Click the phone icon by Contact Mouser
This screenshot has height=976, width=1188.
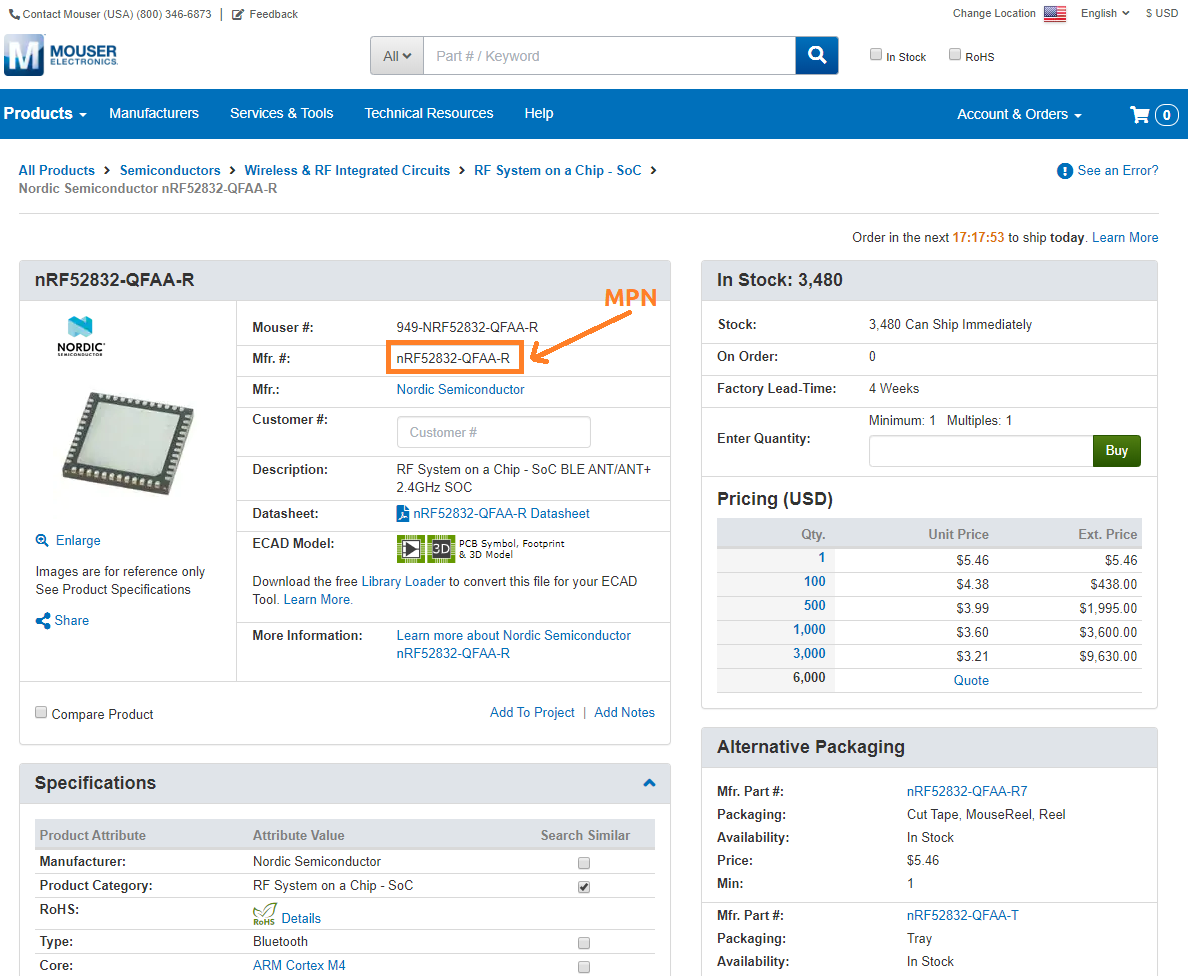[x=14, y=14]
